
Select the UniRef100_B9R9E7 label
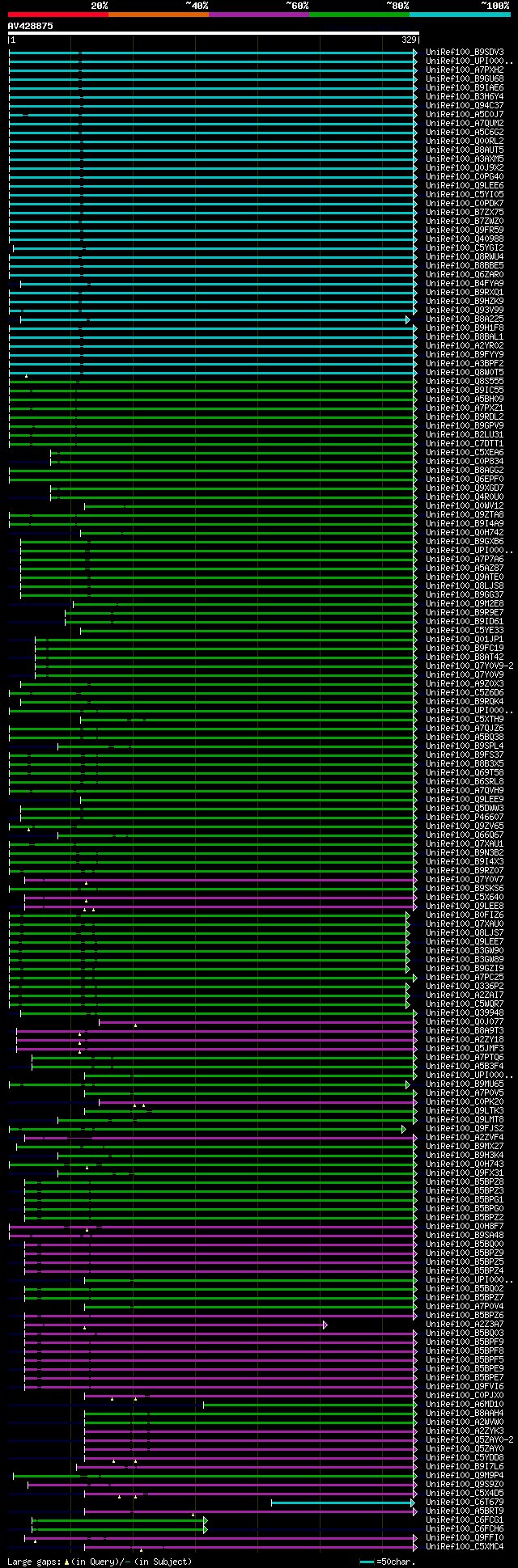[465, 612]
